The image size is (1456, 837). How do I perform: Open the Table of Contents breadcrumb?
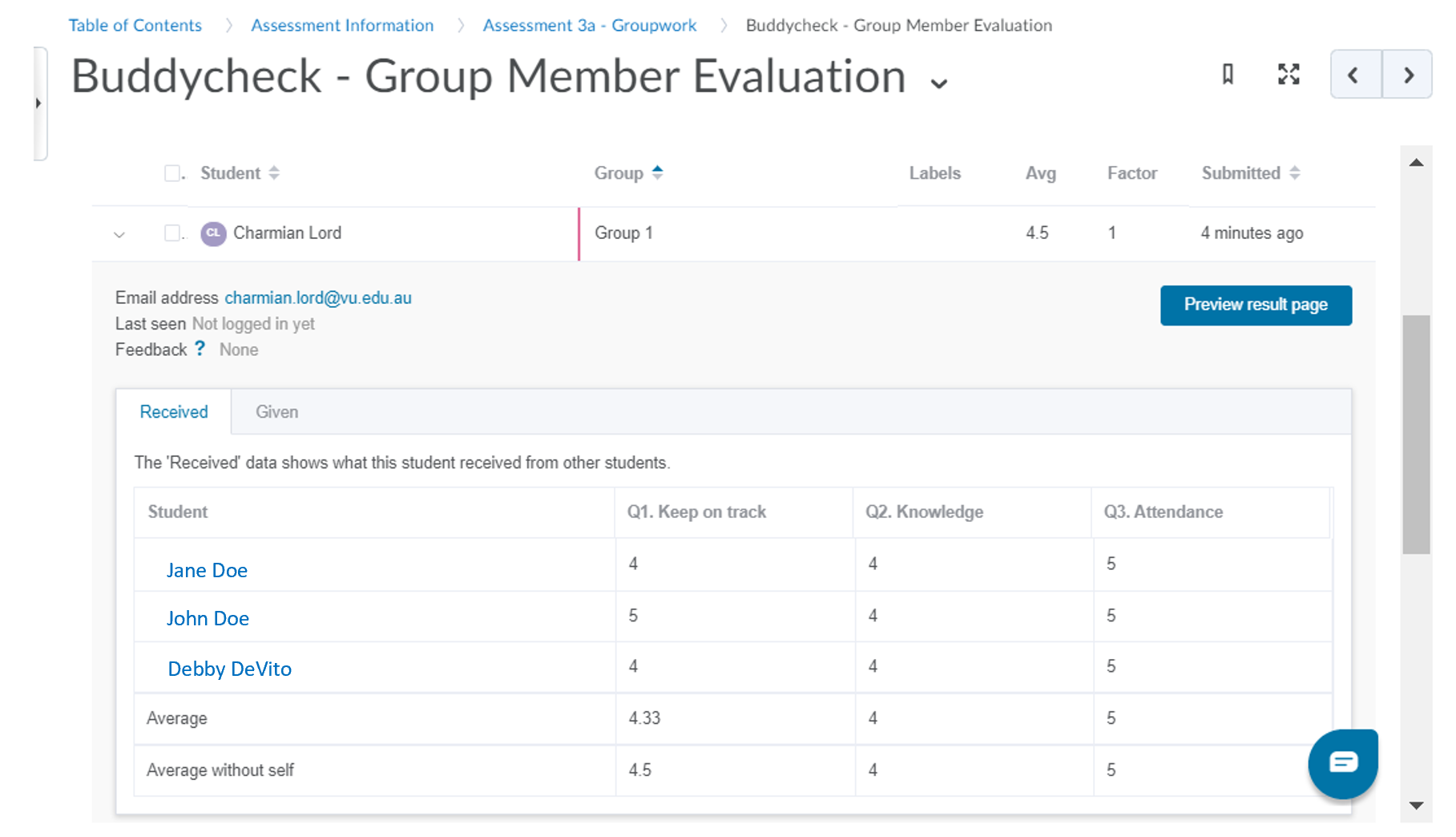(135, 26)
